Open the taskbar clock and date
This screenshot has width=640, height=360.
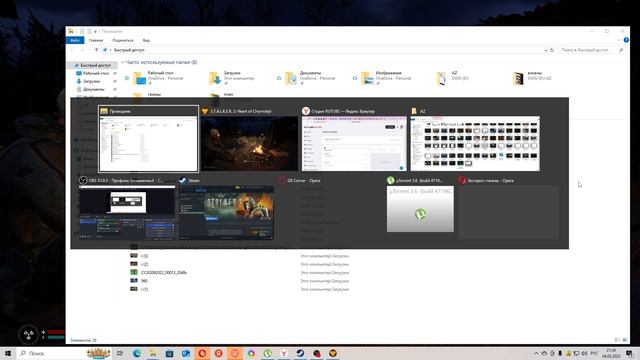pos(611,353)
